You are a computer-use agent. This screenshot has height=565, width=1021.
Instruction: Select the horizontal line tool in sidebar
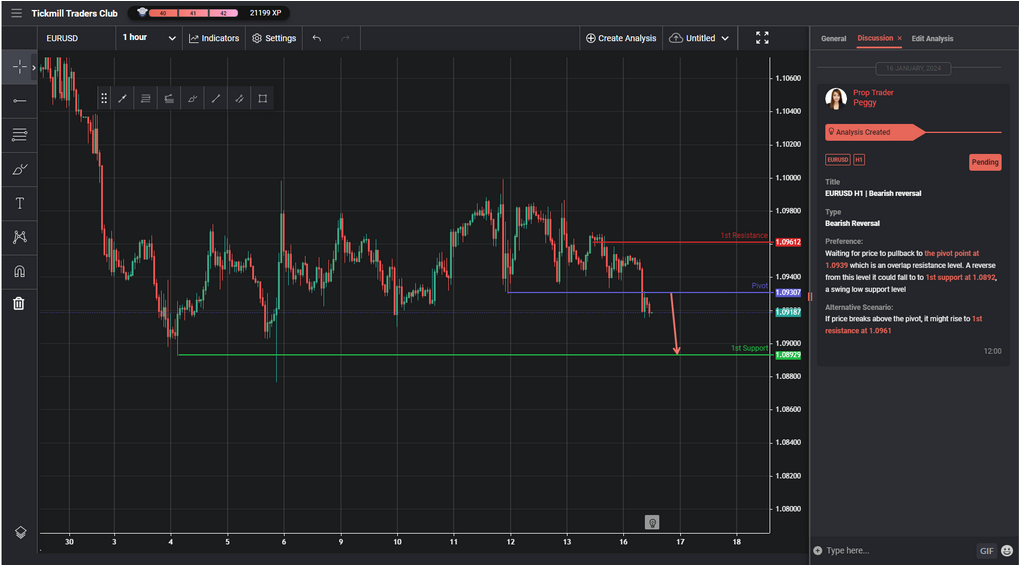coord(19,100)
